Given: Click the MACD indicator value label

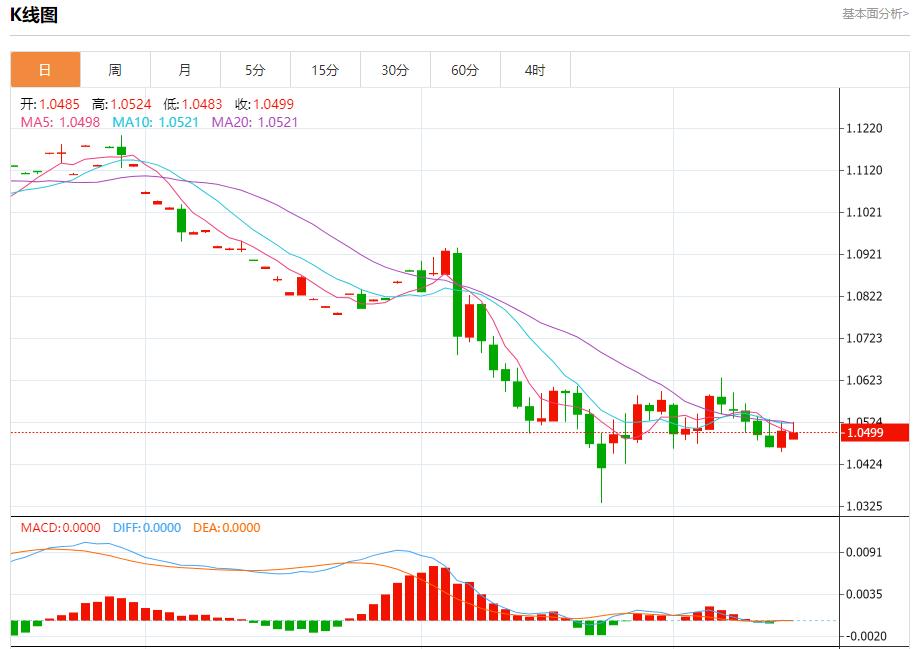Looking at the screenshot, I should [61, 528].
